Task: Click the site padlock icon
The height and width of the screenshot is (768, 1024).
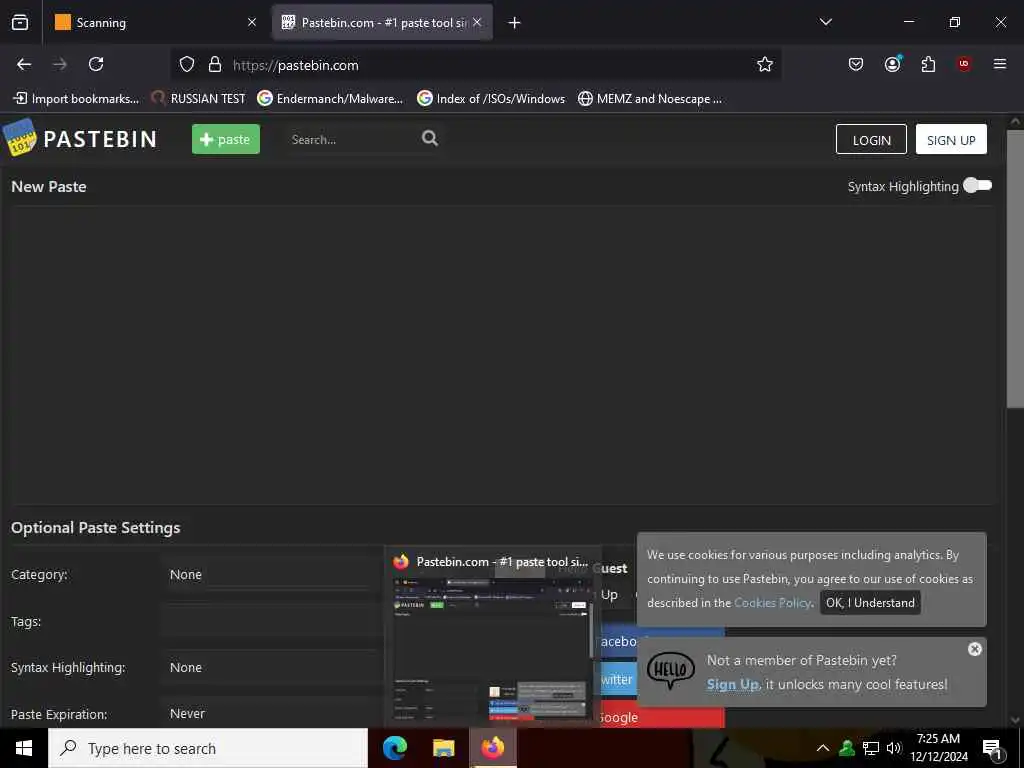Action: click(x=215, y=65)
